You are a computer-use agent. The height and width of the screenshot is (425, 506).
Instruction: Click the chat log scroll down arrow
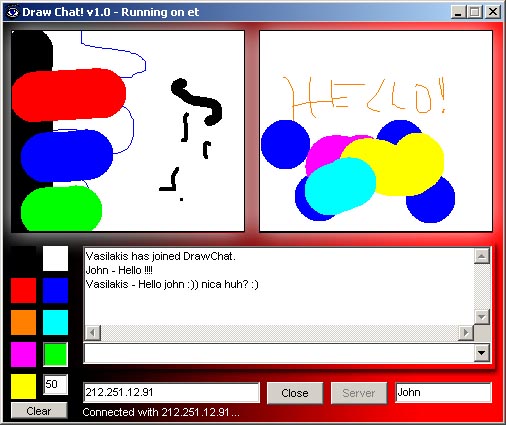tap(482, 317)
